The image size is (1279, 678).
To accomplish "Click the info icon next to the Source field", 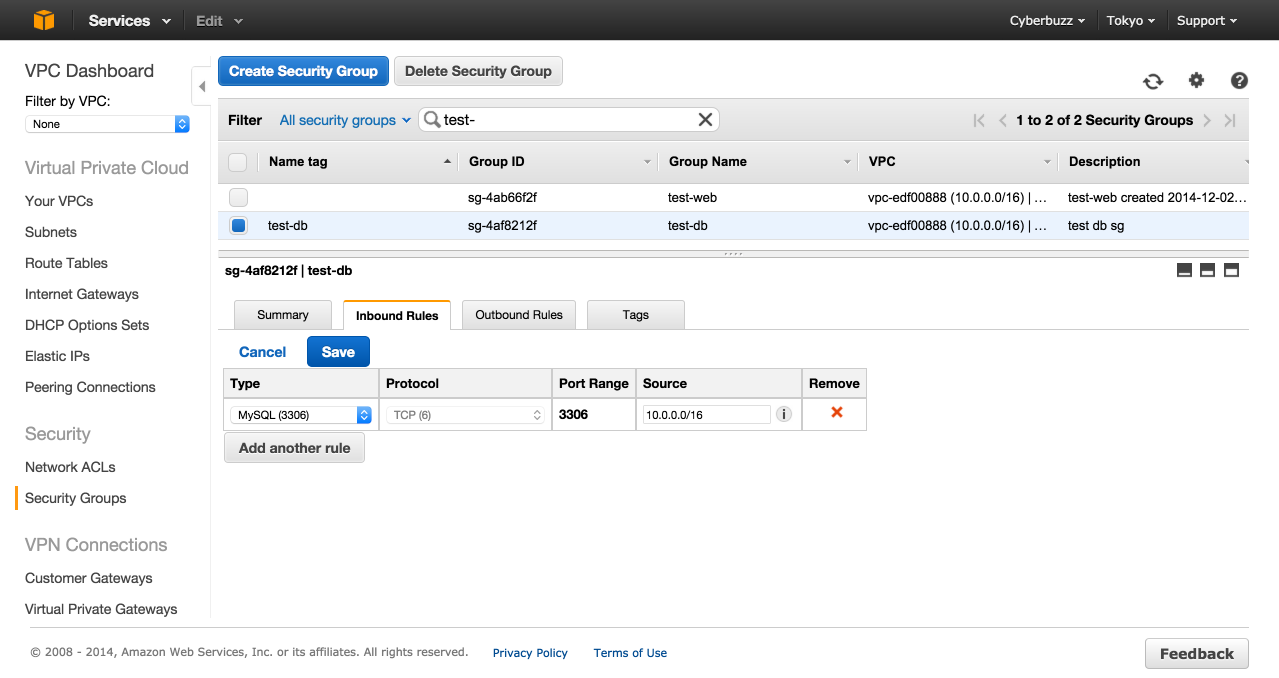I will (783, 413).
